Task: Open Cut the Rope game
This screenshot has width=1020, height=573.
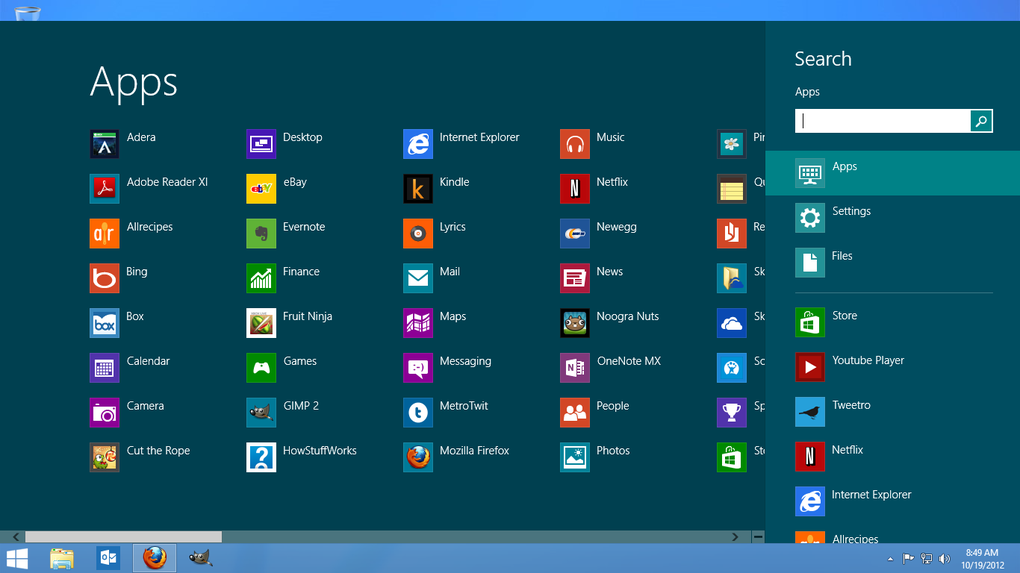Action: tap(104, 457)
